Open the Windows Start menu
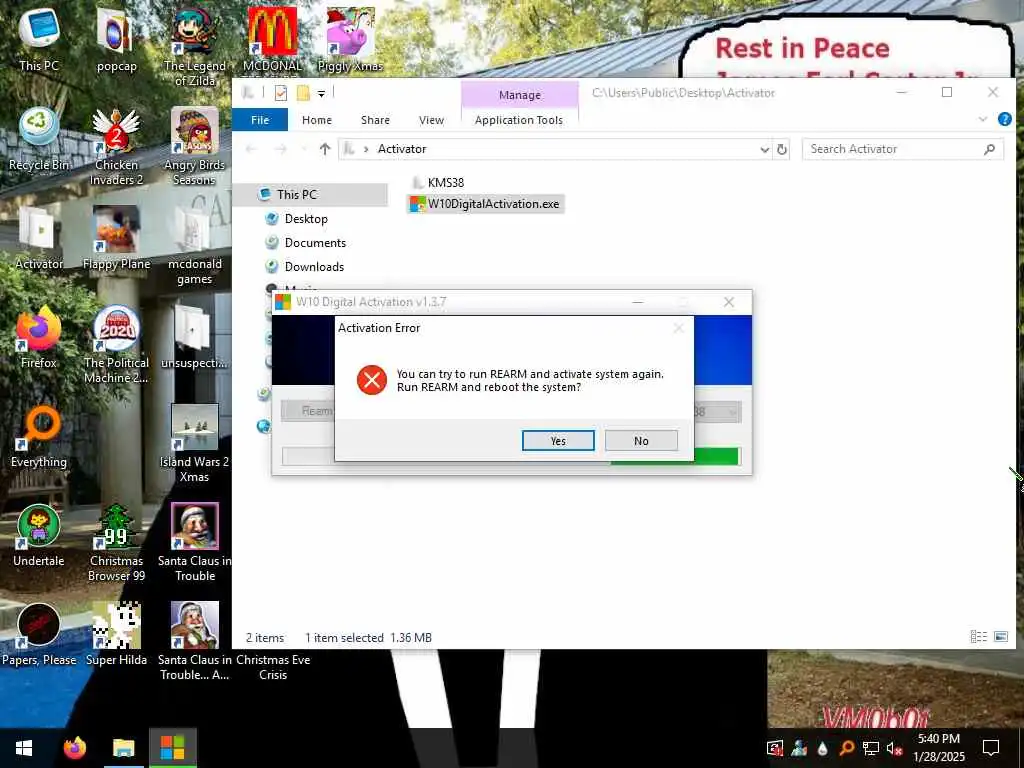 24,748
